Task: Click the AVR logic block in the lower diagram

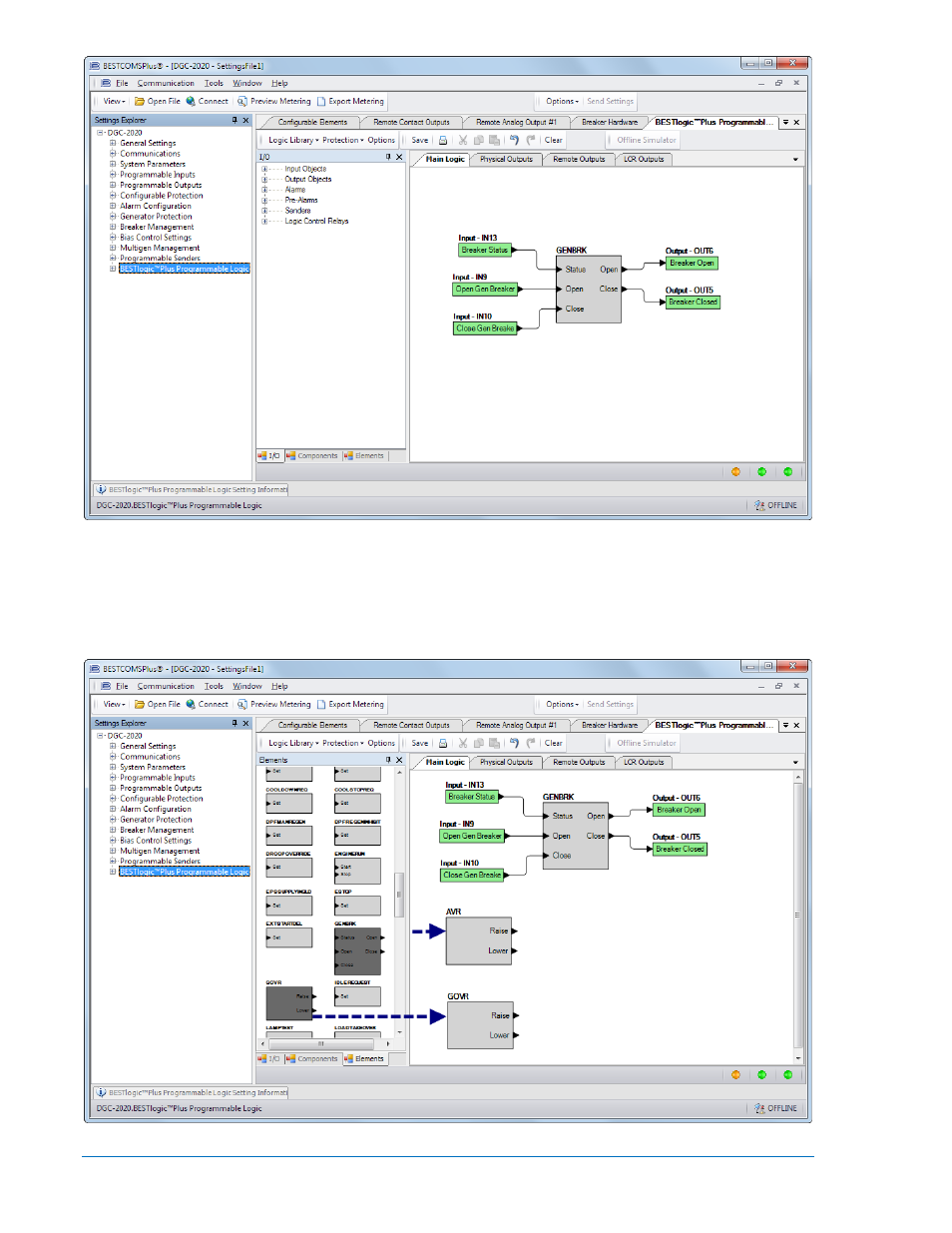Action: click(x=479, y=940)
